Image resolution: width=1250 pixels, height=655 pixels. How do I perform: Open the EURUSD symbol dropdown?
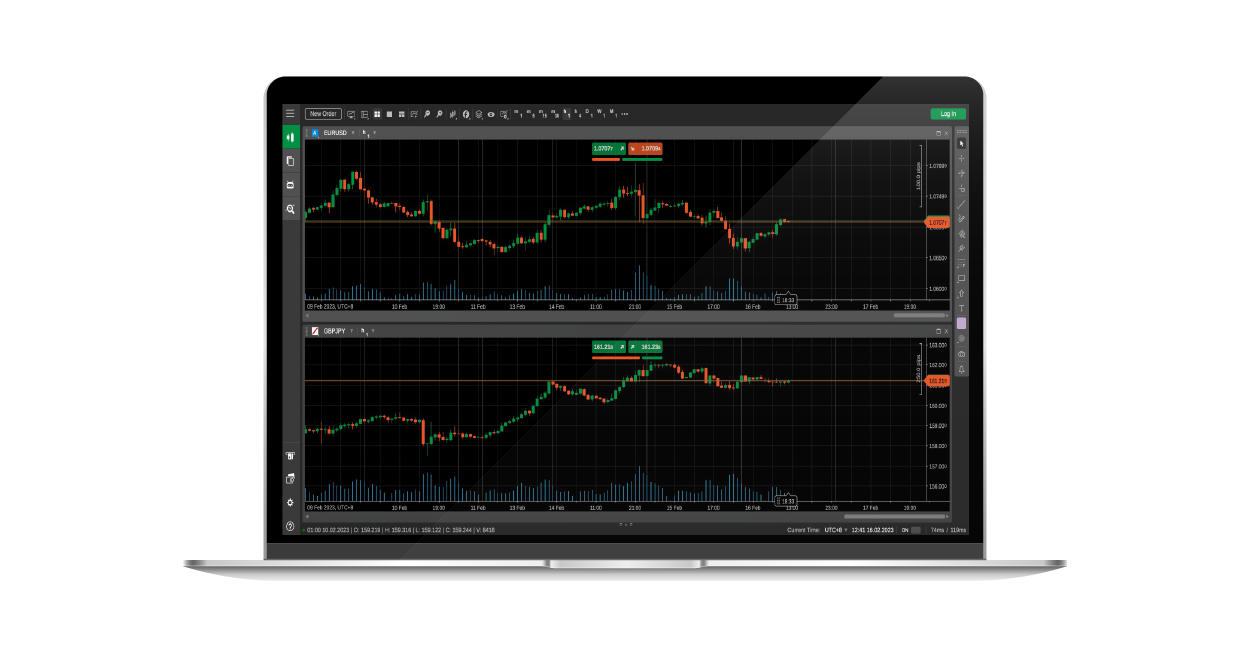pyautogui.click(x=352, y=132)
